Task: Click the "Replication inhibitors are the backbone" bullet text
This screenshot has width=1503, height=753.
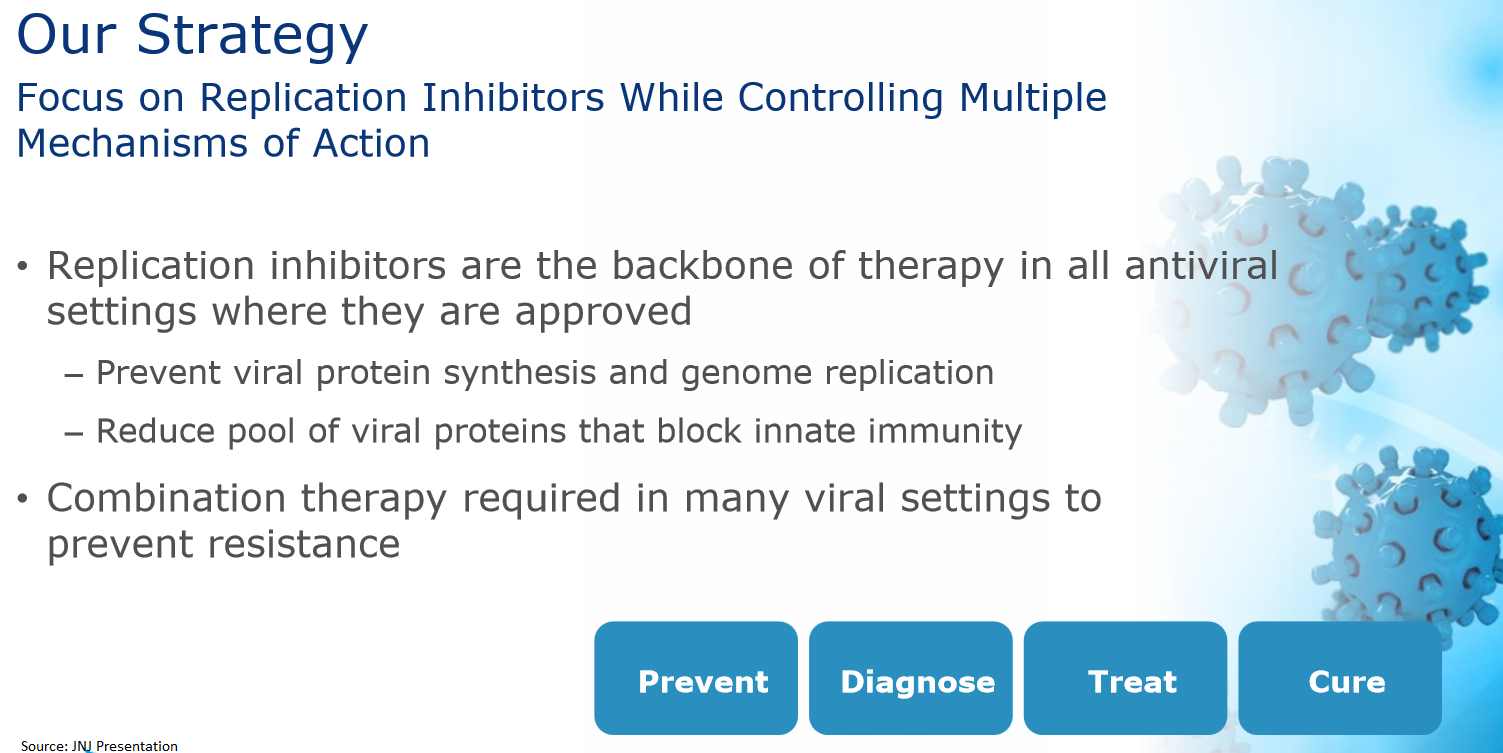Action: pyautogui.click(x=662, y=288)
